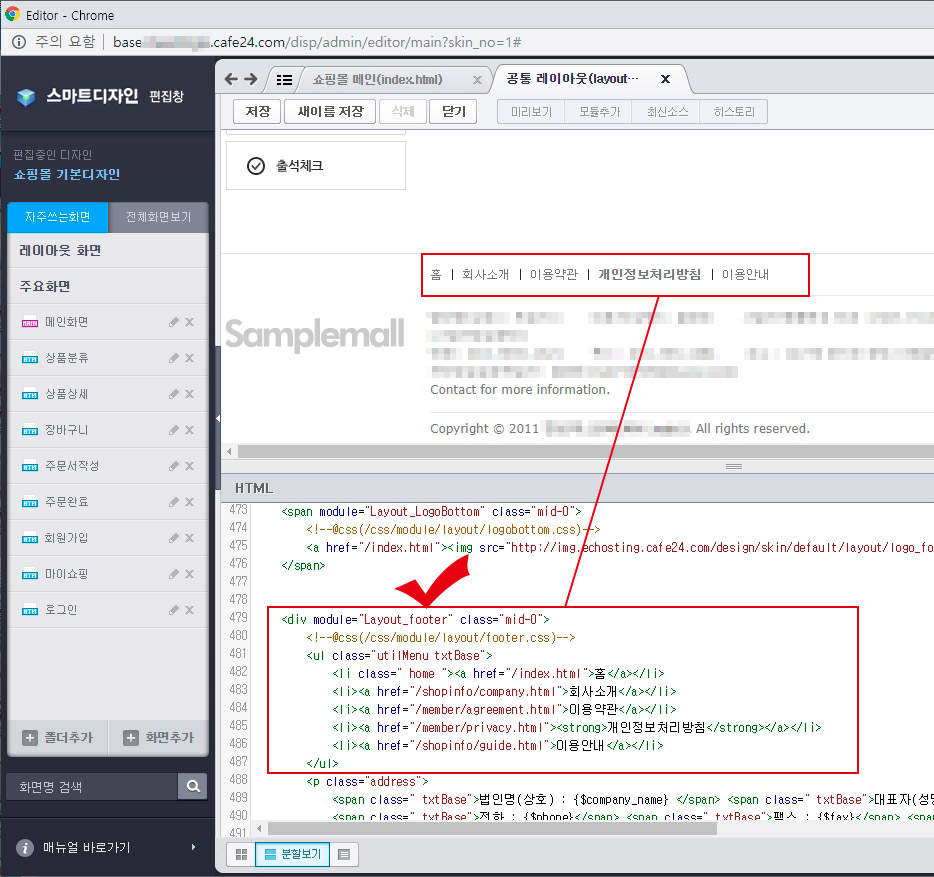
Task: Click the 저장 save button
Action: 256,111
